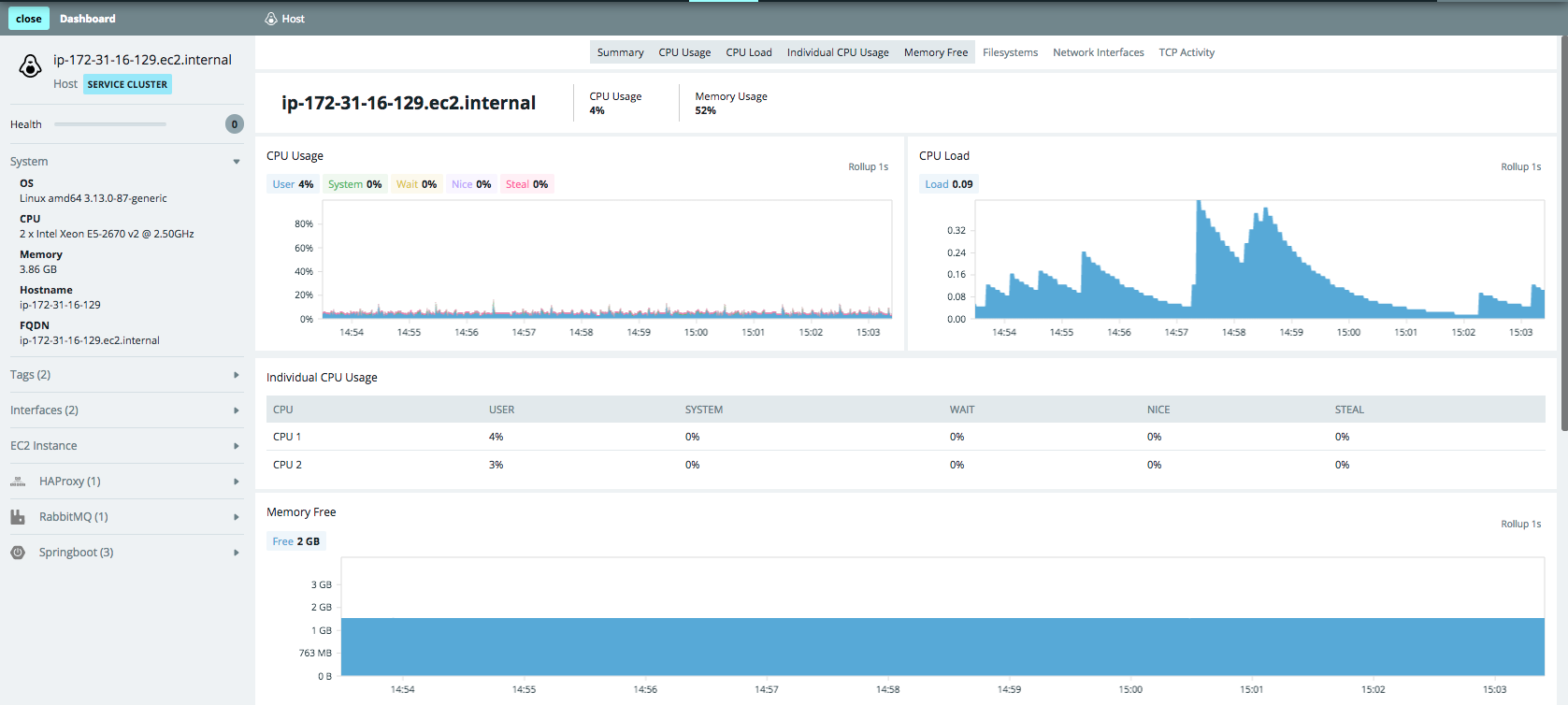Expand the Interfaces (2) section
The width and height of the screenshot is (1568, 705).
237,410
